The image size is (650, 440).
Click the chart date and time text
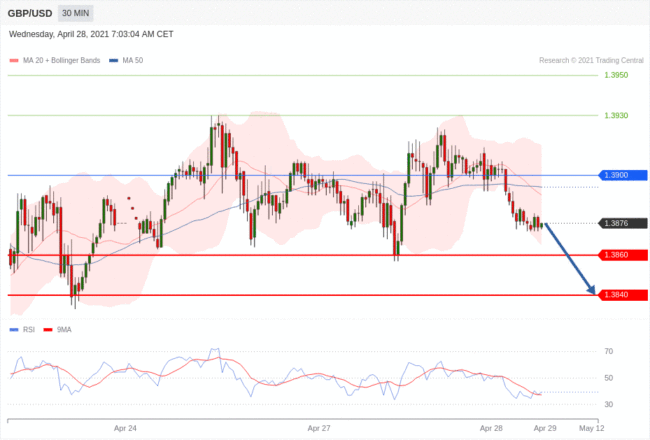click(91, 34)
